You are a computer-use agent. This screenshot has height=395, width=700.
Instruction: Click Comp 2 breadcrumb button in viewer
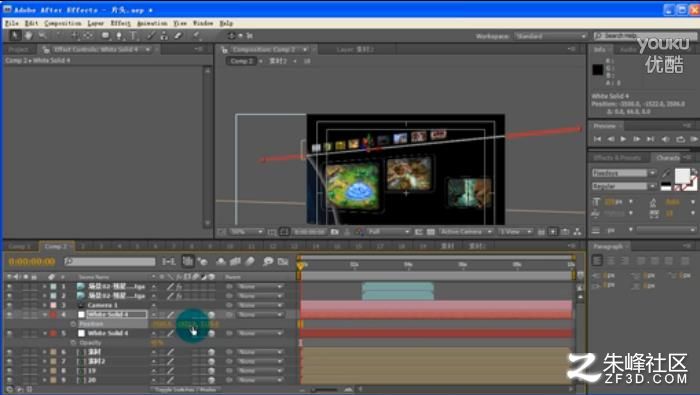click(x=242, y=61)
